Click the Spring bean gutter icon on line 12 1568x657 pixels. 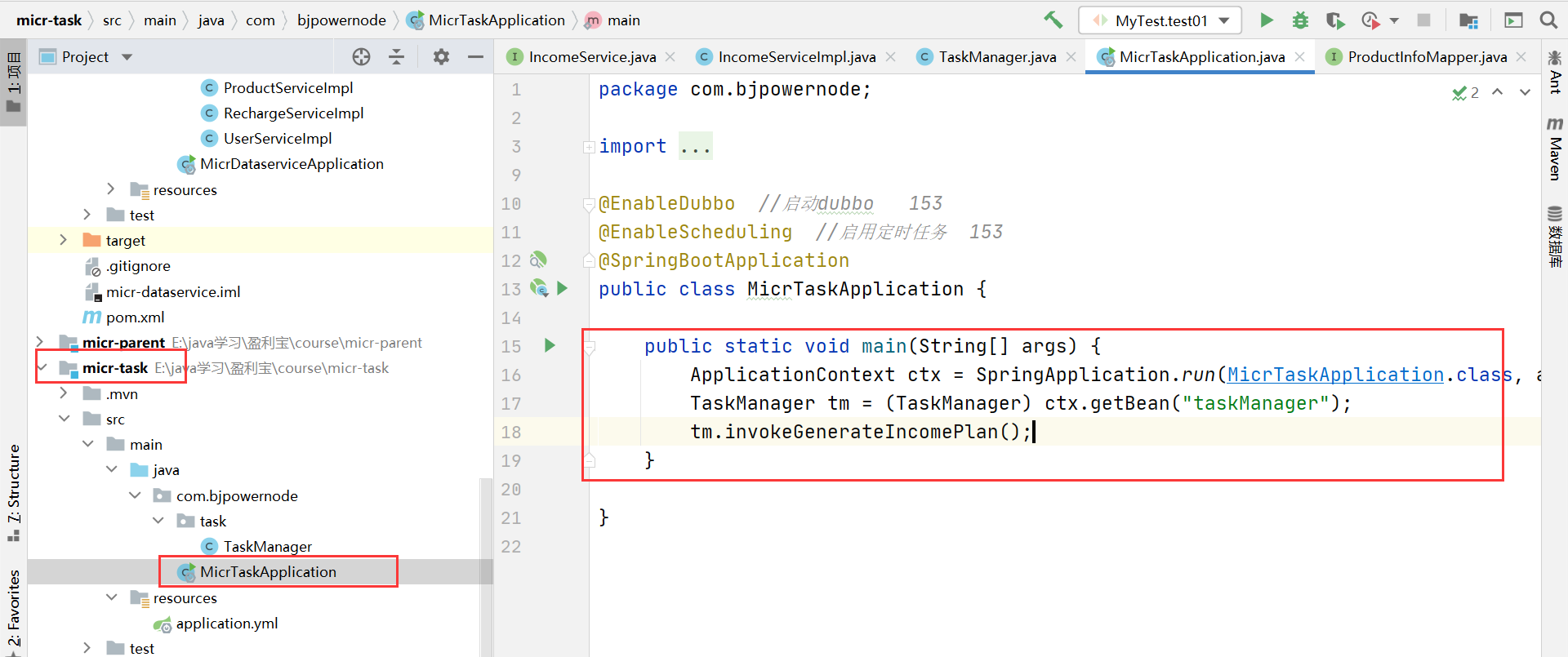coord(537,260)
